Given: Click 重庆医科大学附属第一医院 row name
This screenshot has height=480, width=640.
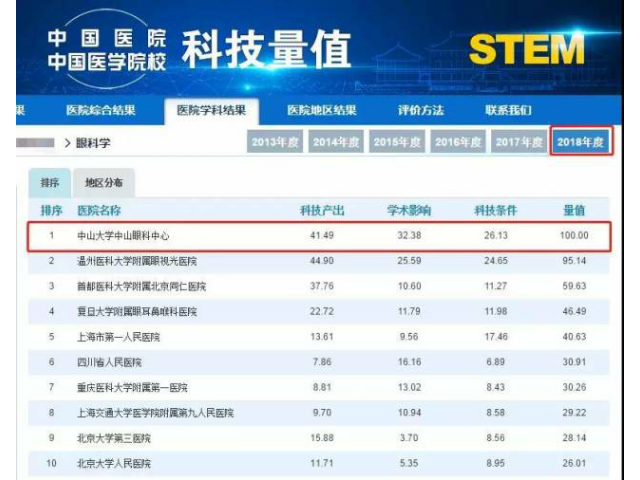Looking at the screenshot, I should tap(132, 388).
